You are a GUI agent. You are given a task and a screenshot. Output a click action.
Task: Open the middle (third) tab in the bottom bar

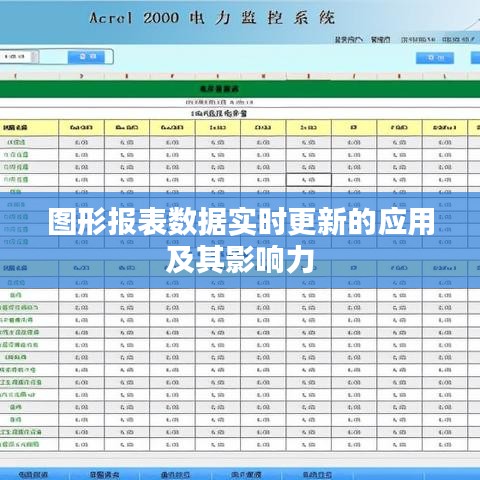pos(175,474)
